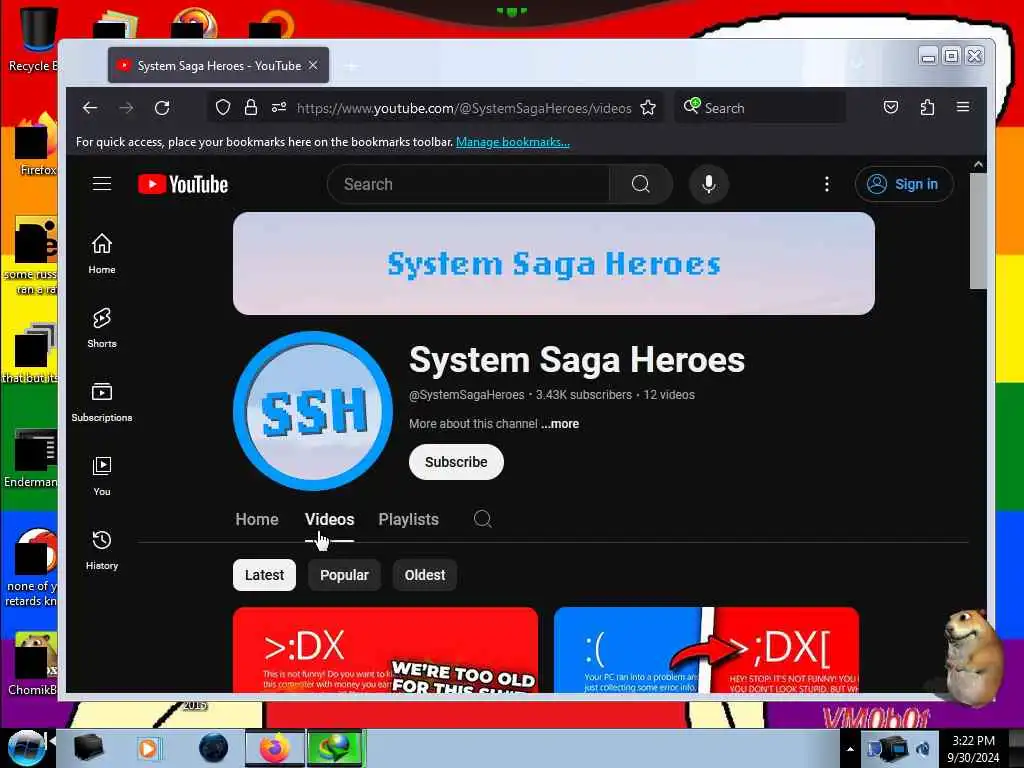Sort videos by Oldest
The image size is (1024, 768).
424,575
